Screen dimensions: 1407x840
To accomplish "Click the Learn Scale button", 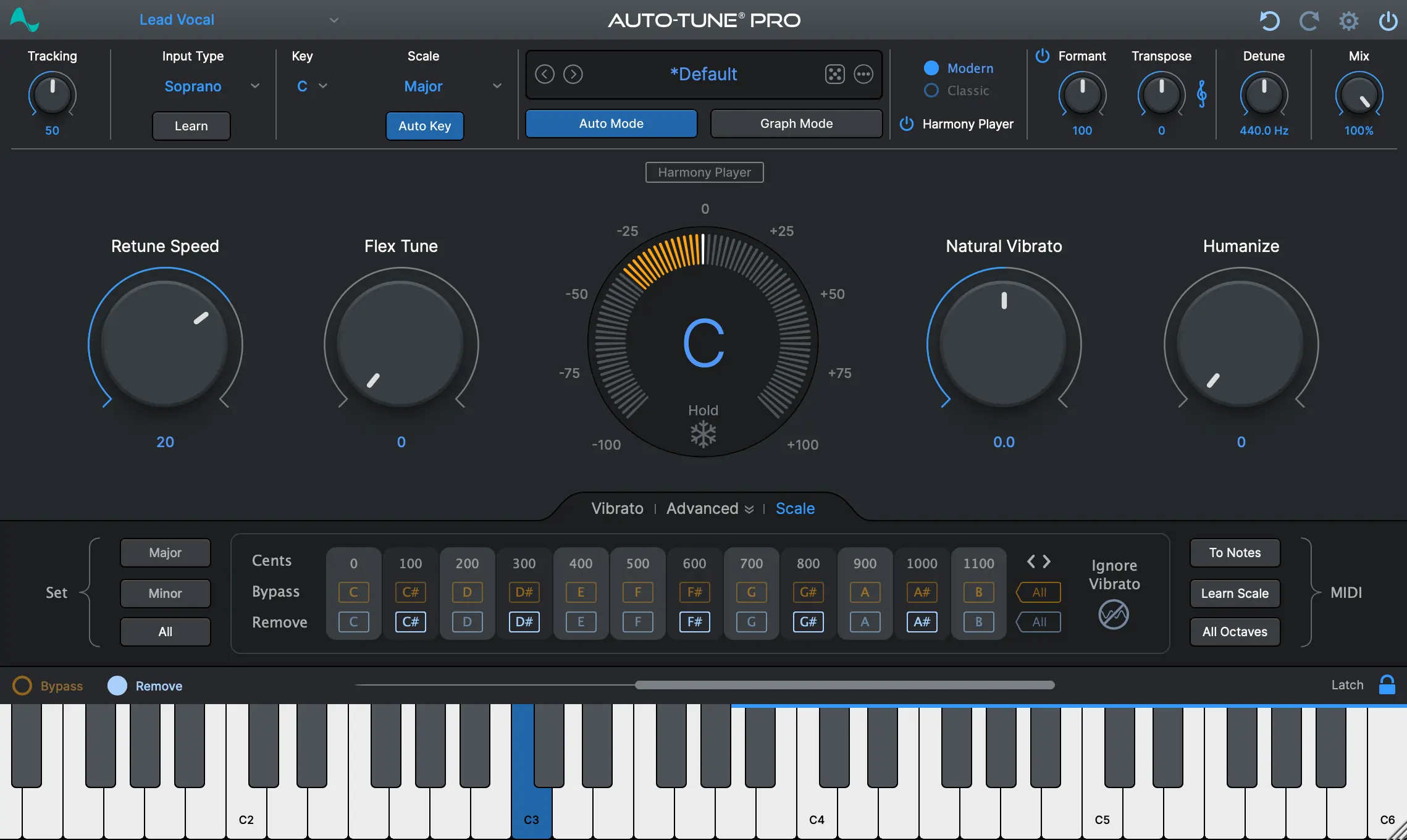I will click(x=1234, y=593).
